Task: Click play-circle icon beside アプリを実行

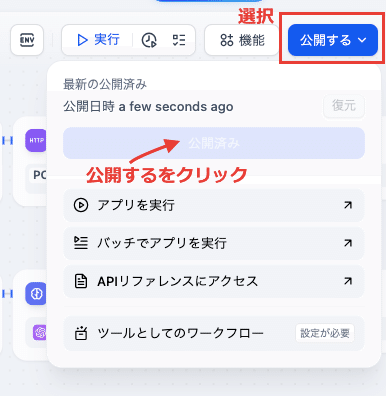Action: (x=81, y=205)
